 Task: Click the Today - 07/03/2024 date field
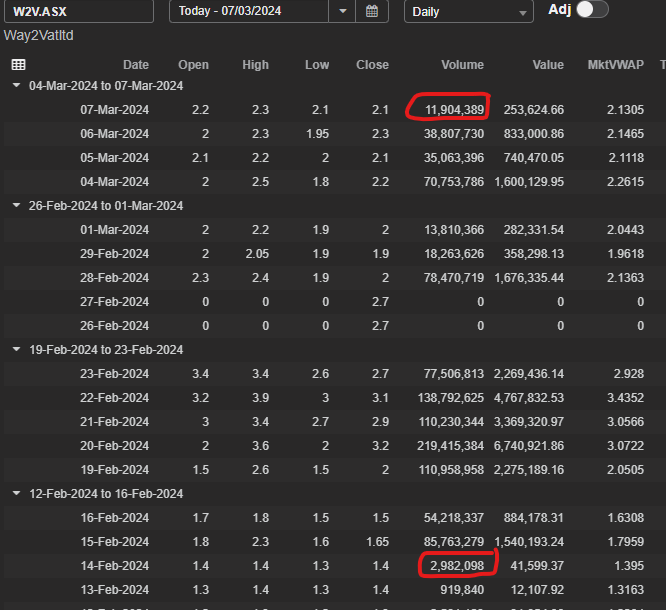pos(249,11)
